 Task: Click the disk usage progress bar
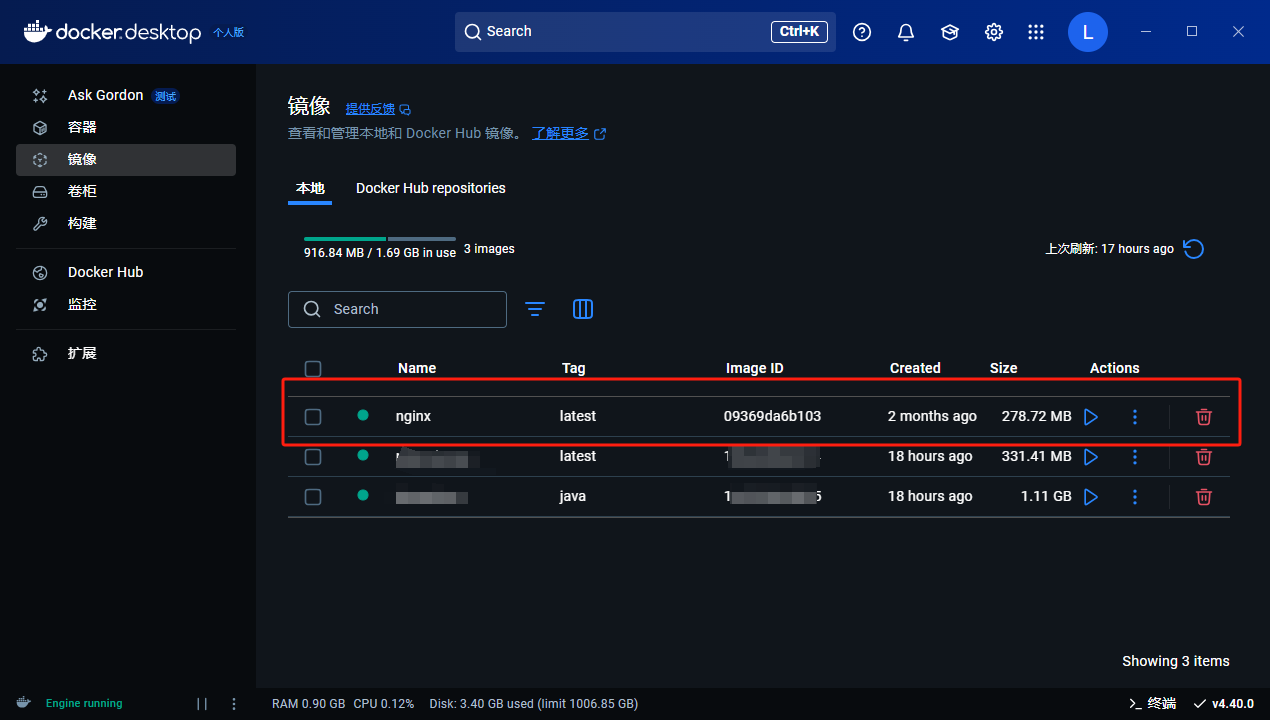380,239
